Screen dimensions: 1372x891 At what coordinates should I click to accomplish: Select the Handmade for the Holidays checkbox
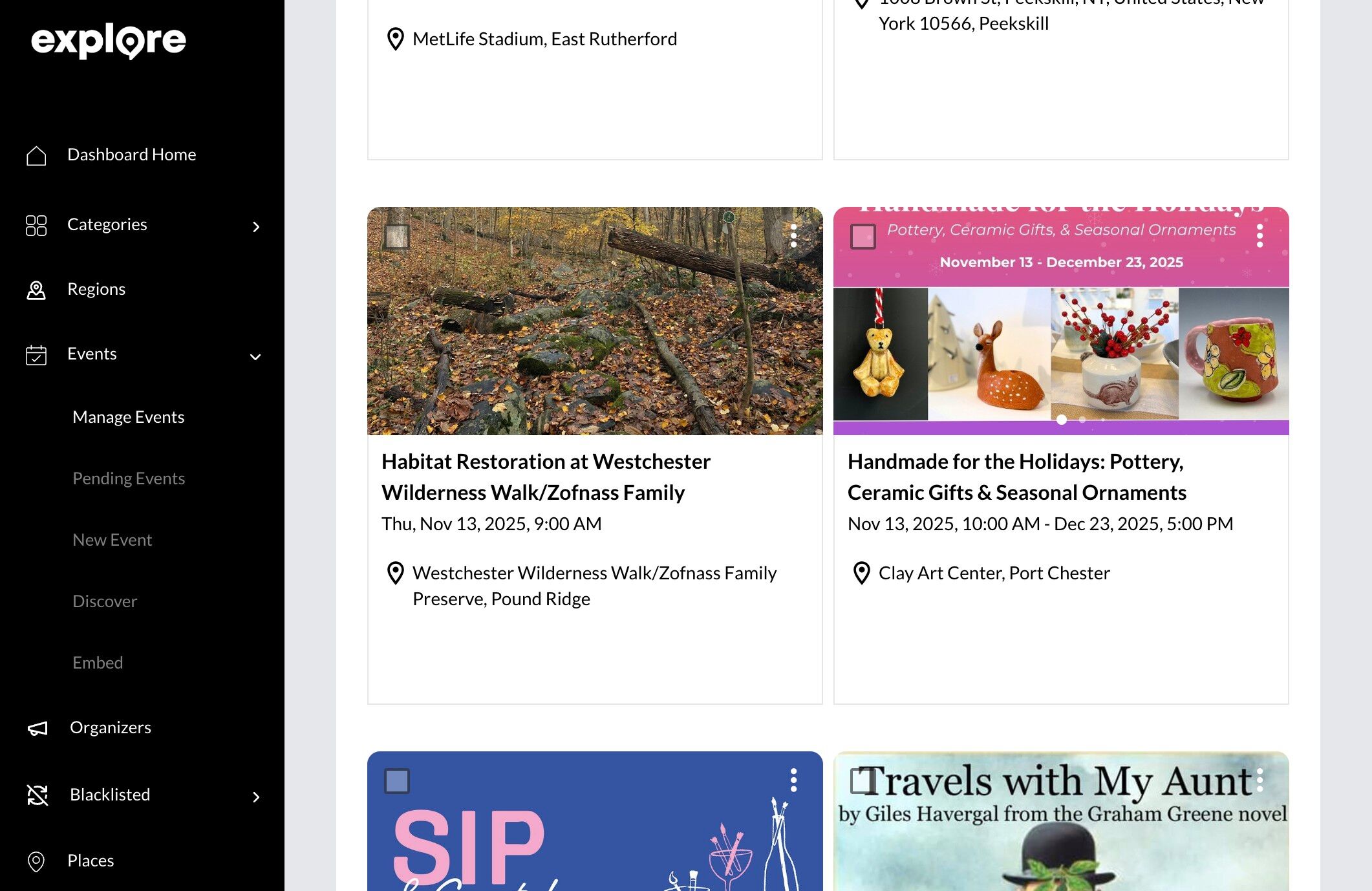[x=863, y=237]
